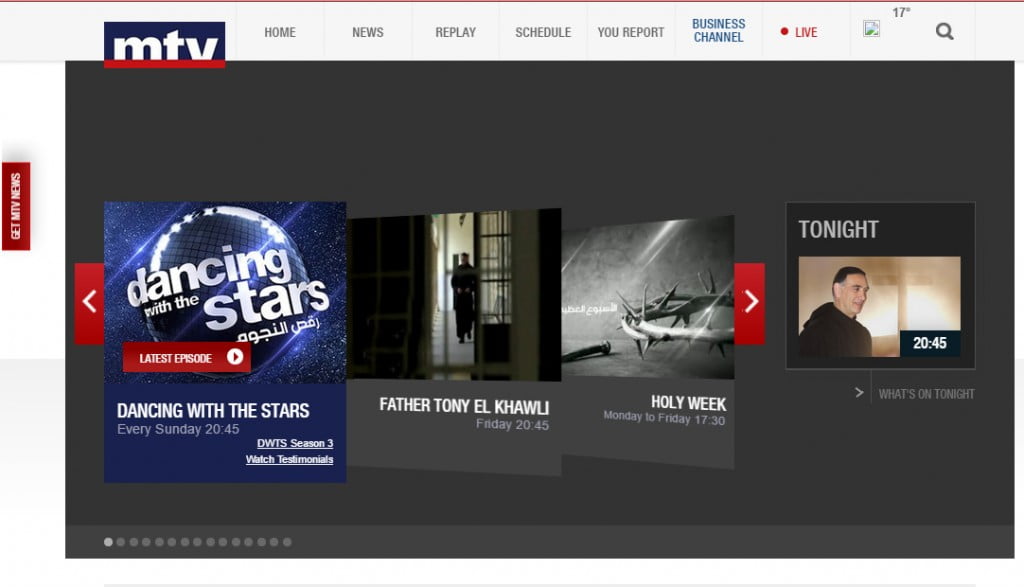This screenshot has height=587, width=1024.
Task: Open the Watch Testimonials link
Action: pos(289,460)
